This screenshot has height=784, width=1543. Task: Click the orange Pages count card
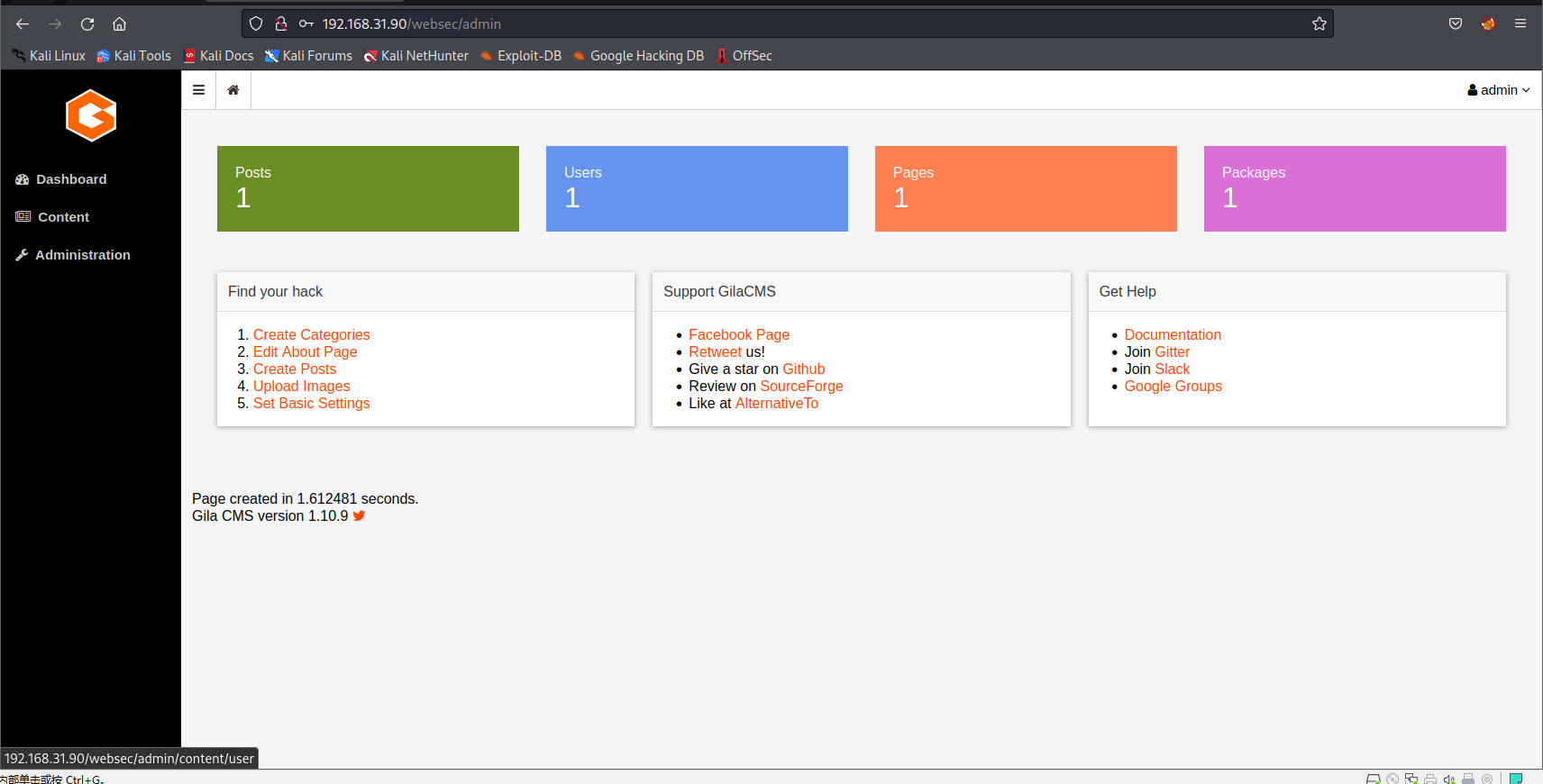click(x=1026, y=189)
